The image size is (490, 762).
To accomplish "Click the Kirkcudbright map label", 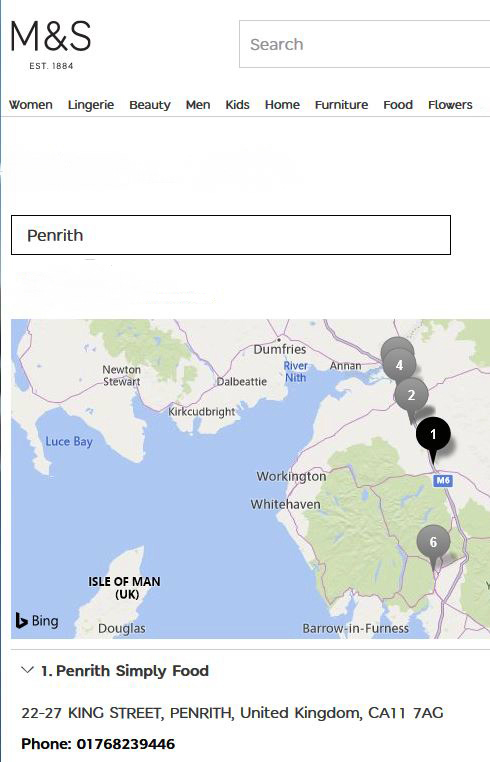I will pos(202,412).
